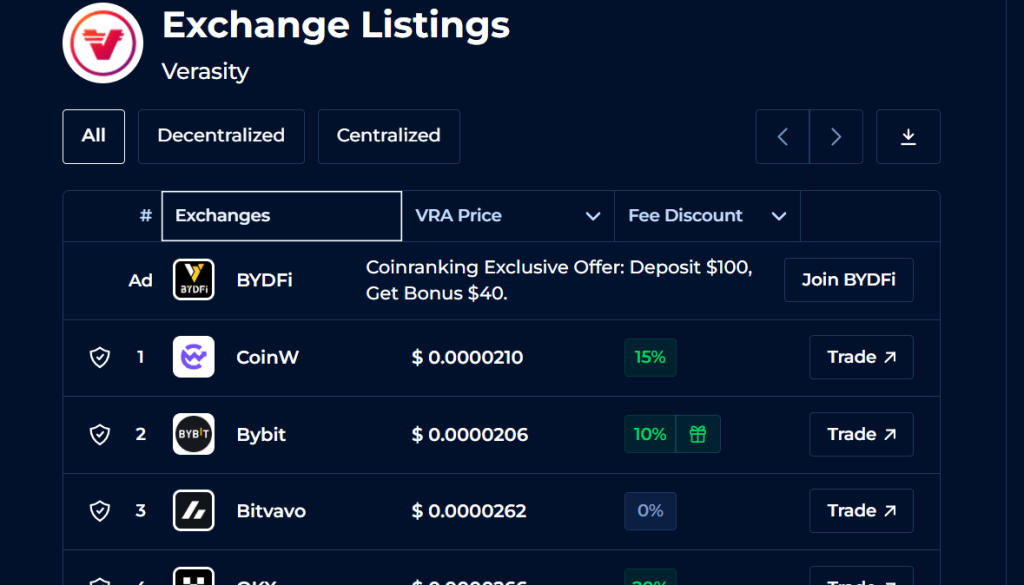This screenshot has height=585, width=1024.
Task: Click the gift icon beside Bybit's discount
Action: pos(698,434)
